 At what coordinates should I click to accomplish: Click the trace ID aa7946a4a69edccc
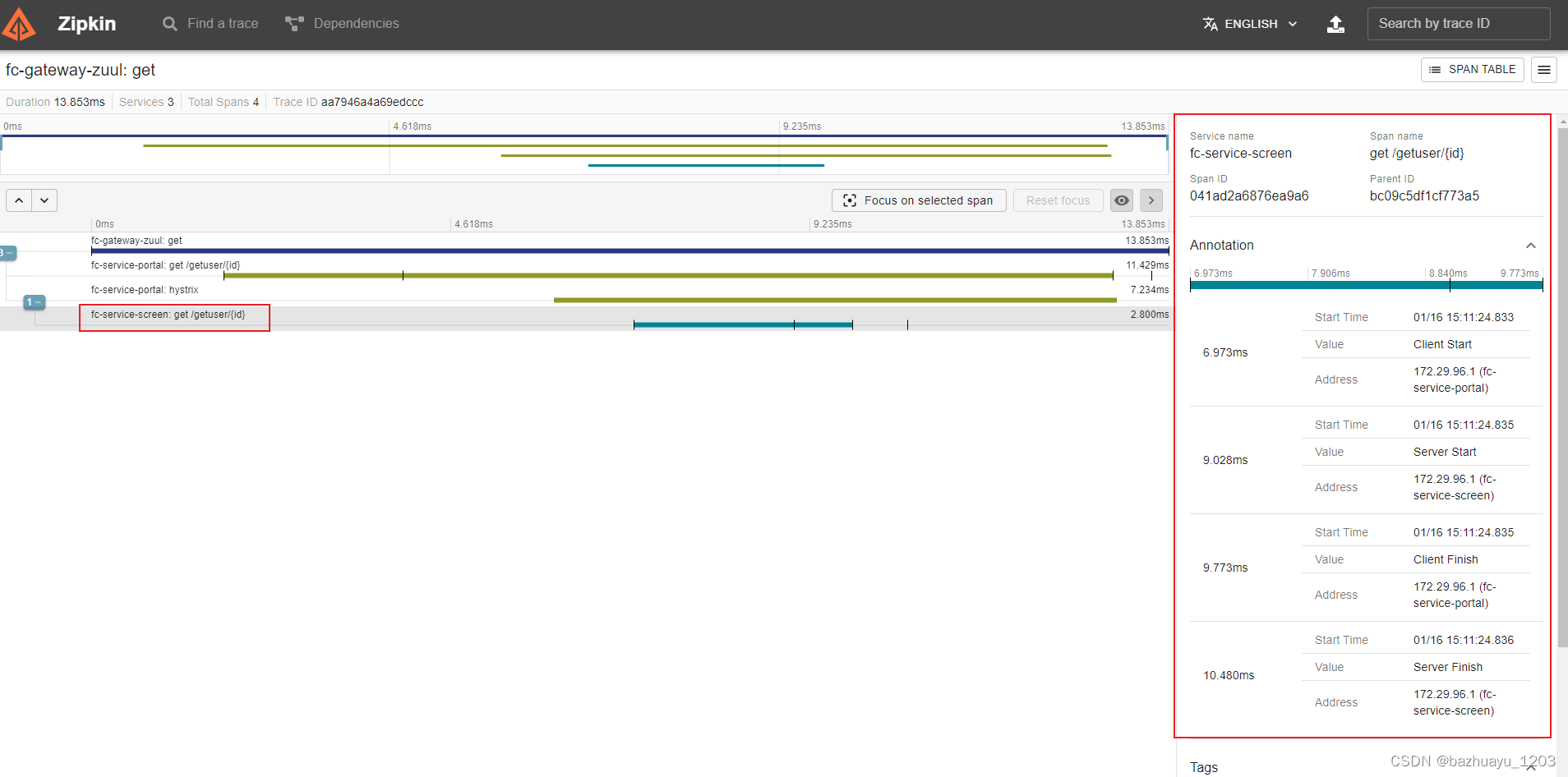[x=372, y=102]
